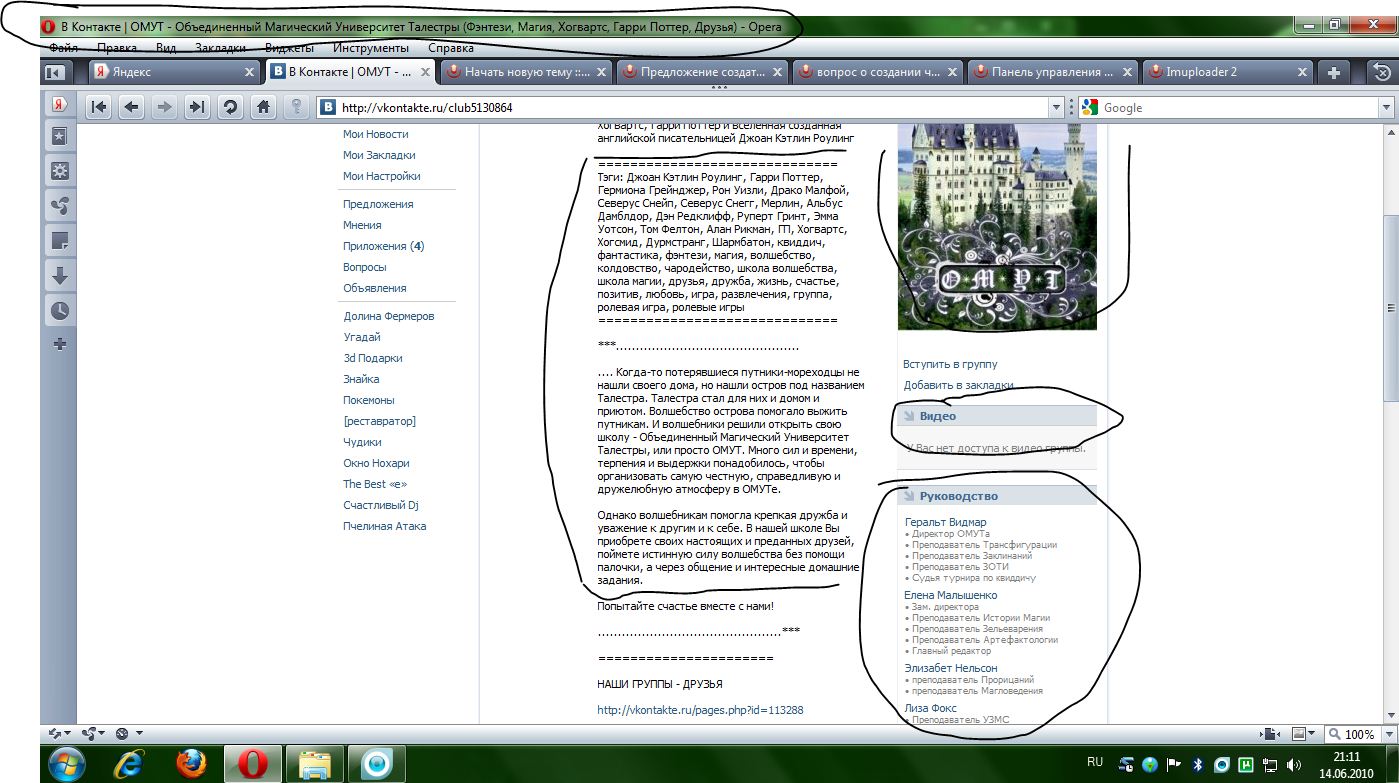This screenshot has width=1399, height=783.
Task: Close the Яндекс tab
Action: pyautogui.click(x=250, y=72)
